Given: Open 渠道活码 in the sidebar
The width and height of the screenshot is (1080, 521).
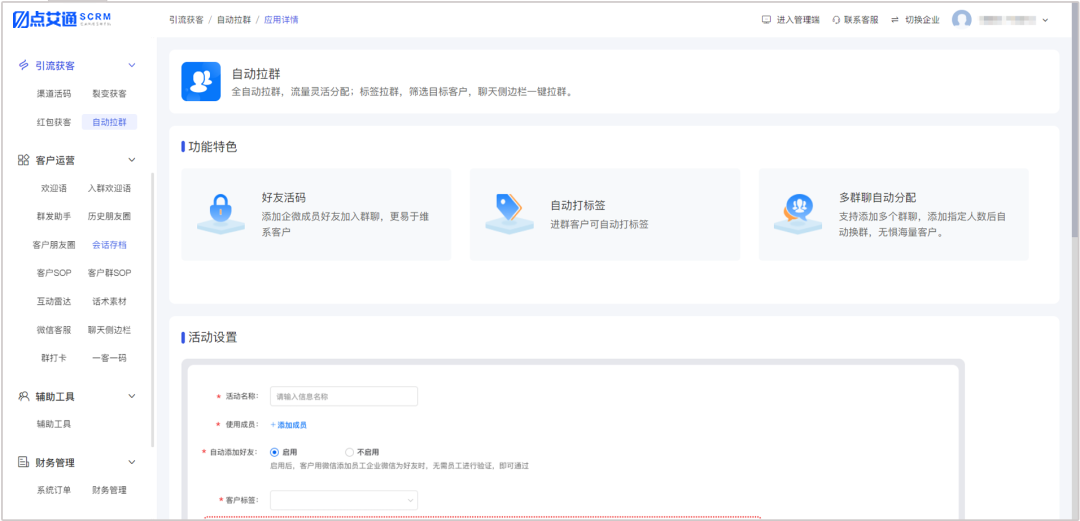Looking at the screenshot, I should (54, 94).
